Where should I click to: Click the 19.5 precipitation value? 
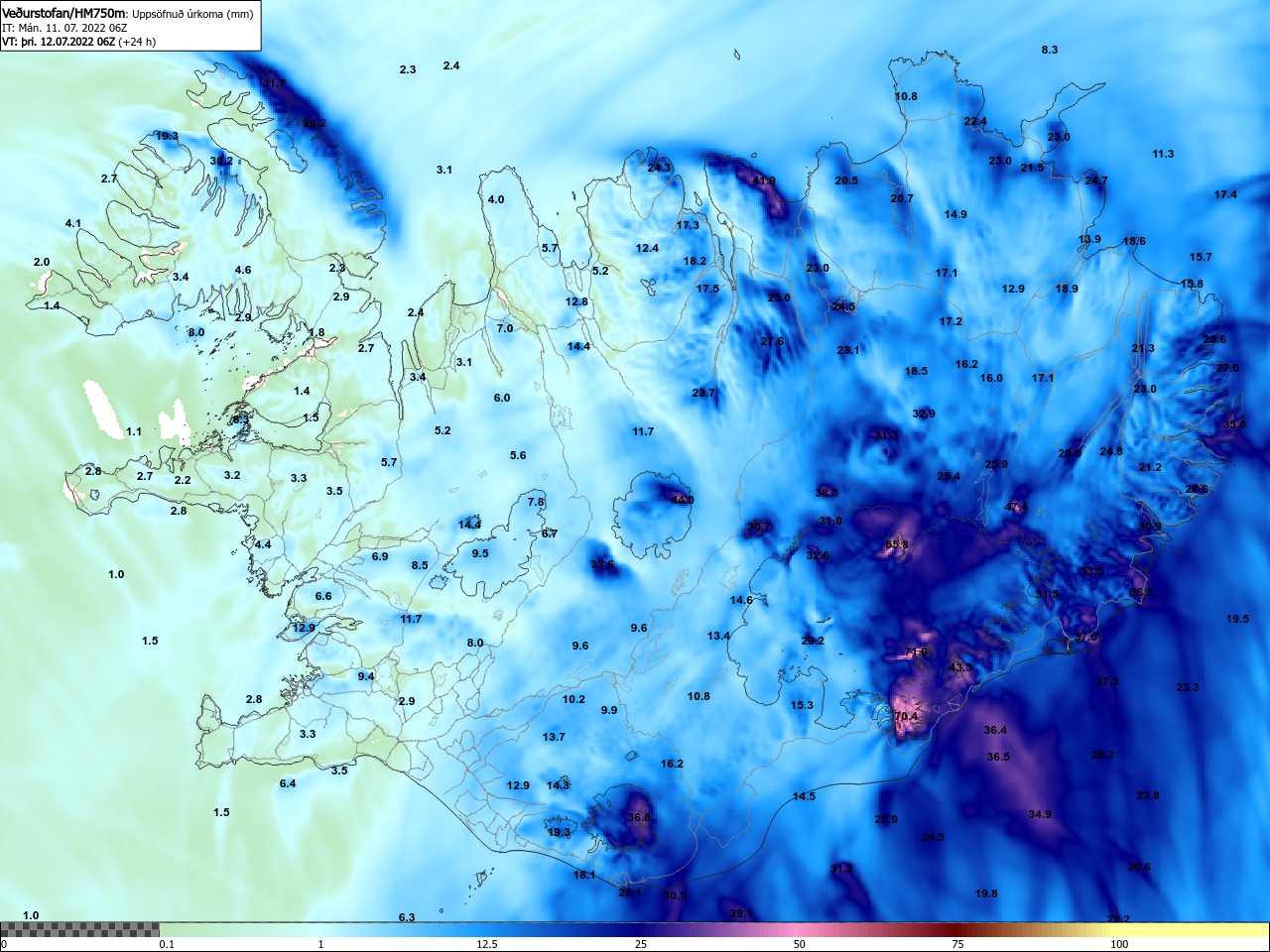point(1237,619)
